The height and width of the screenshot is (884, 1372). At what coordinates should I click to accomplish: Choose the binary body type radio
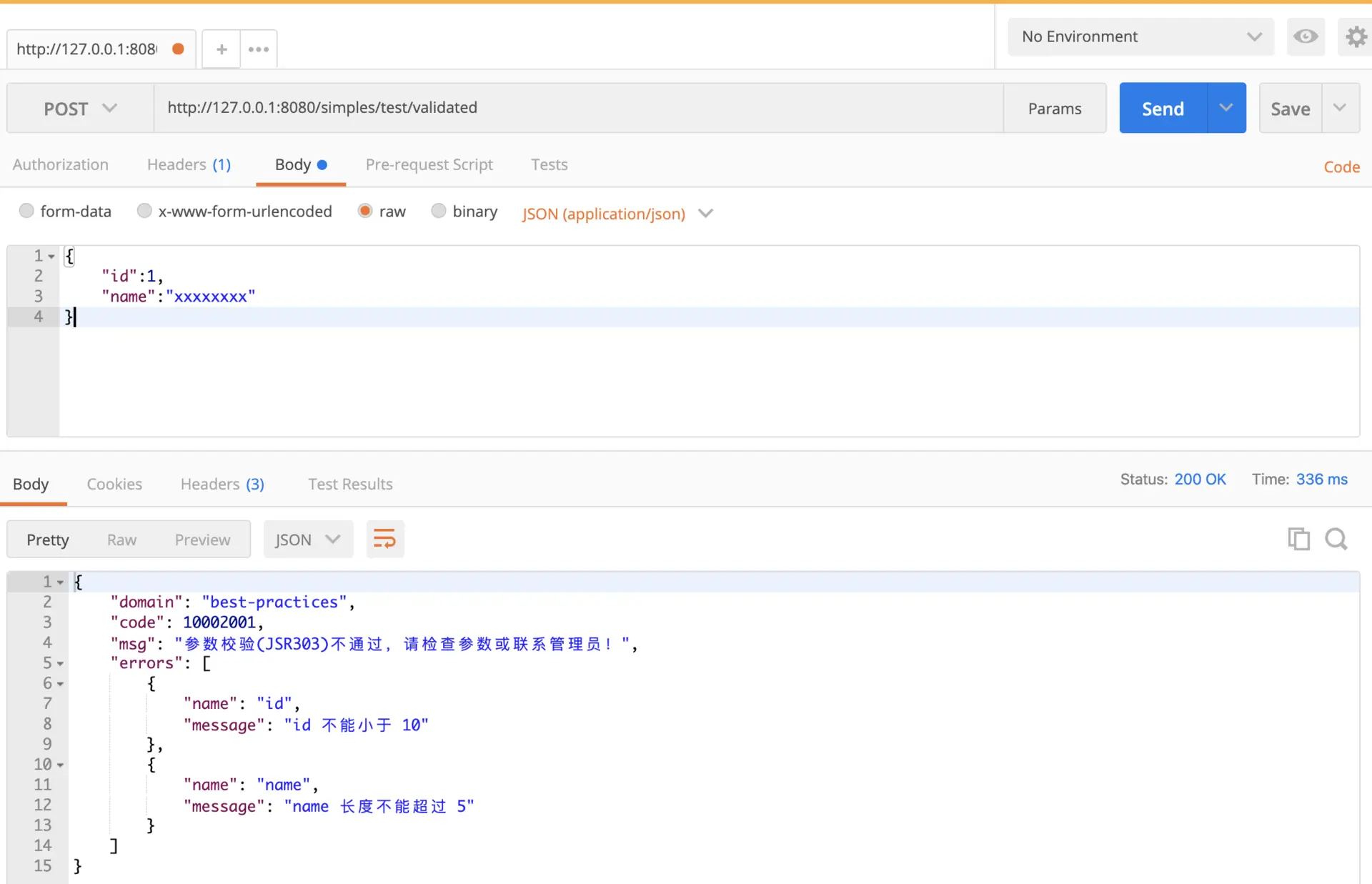point(439,211)
